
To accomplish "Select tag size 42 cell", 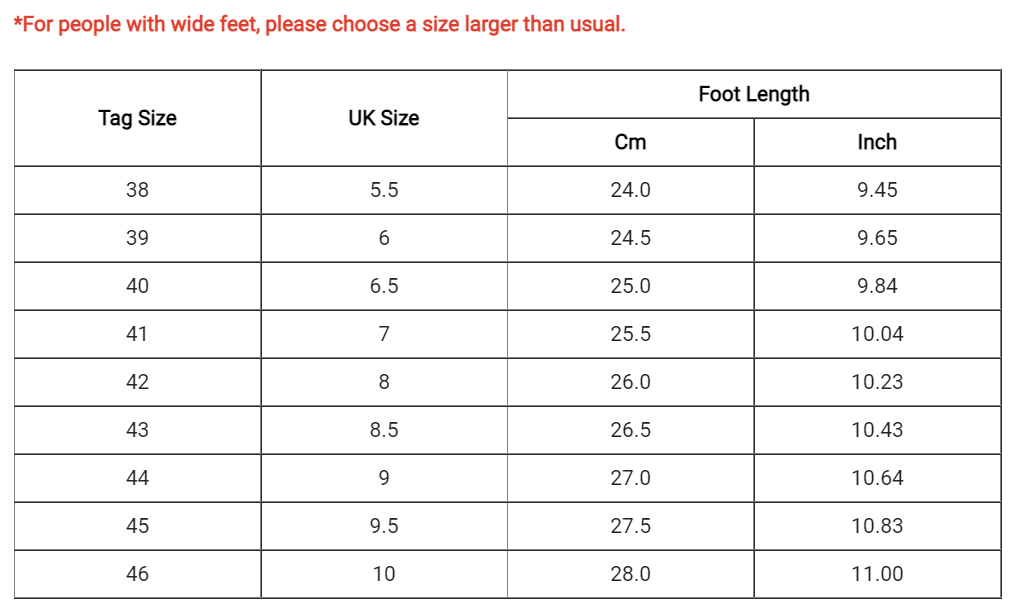I will click(x=137, y=382).
